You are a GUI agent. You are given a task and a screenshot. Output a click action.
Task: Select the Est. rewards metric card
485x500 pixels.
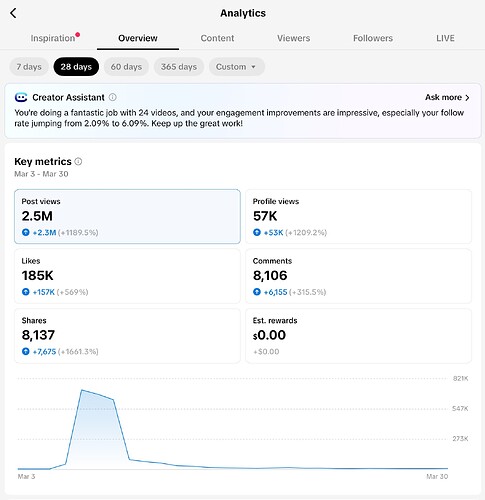pos(358,336)
